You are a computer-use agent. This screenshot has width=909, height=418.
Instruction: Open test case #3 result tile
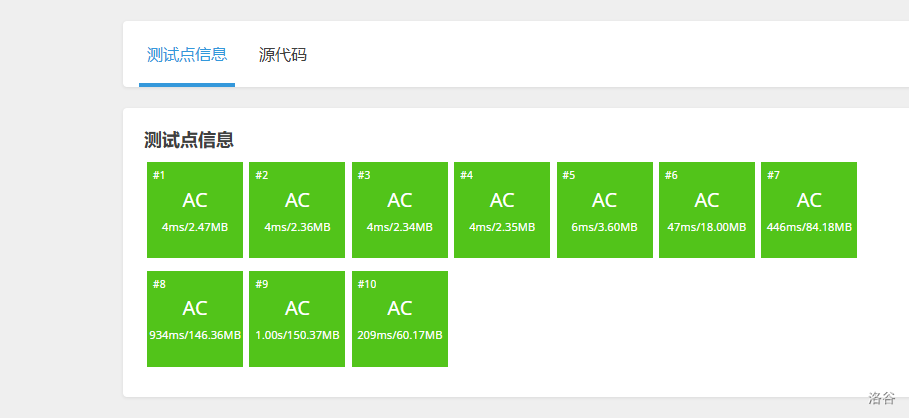(x=400, y=209)
